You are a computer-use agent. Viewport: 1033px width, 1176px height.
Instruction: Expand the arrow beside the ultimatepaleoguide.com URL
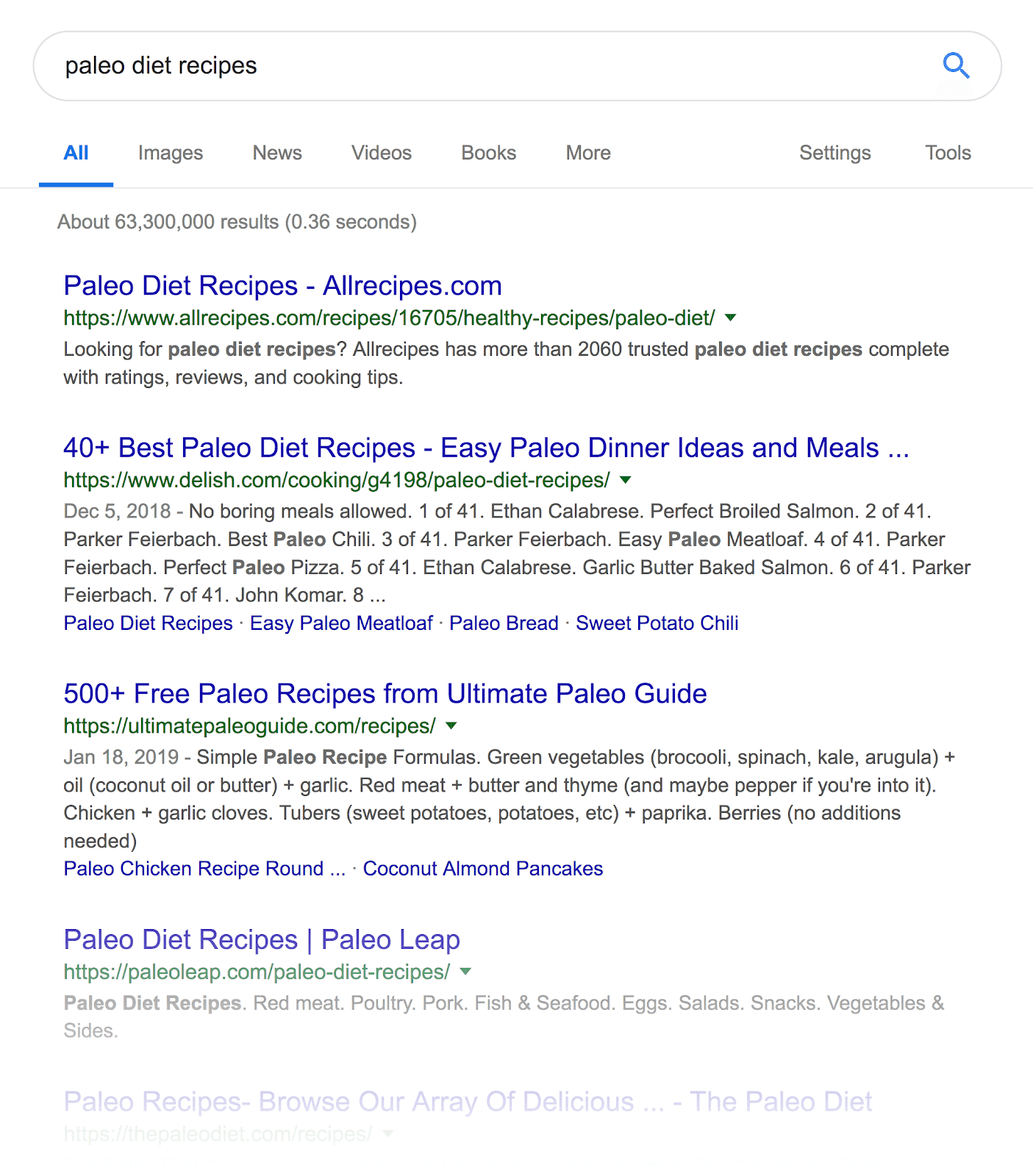[451, 725]
